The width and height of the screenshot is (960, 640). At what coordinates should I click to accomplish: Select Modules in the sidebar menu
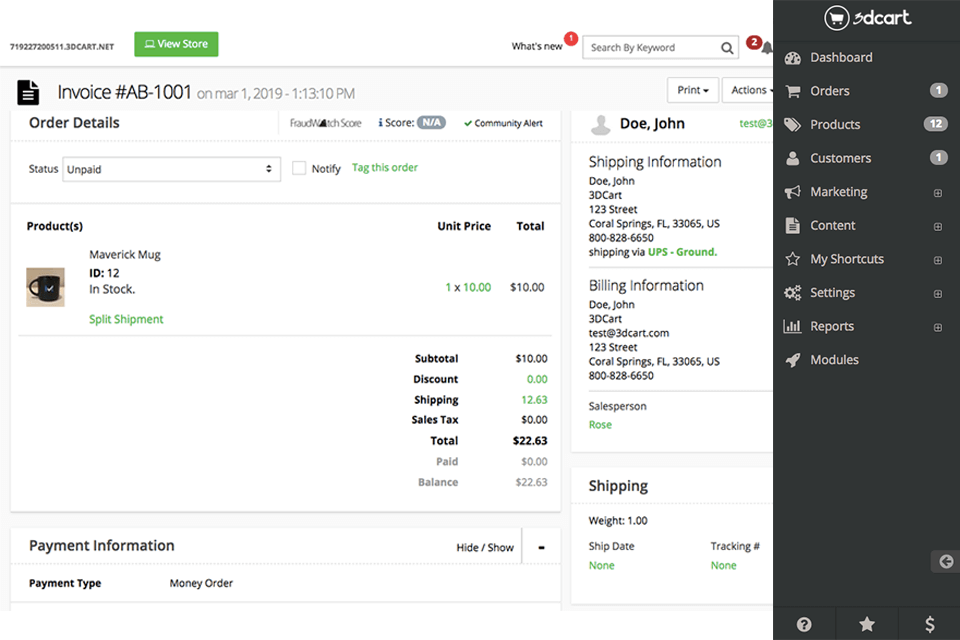click(x=830, y=359)
